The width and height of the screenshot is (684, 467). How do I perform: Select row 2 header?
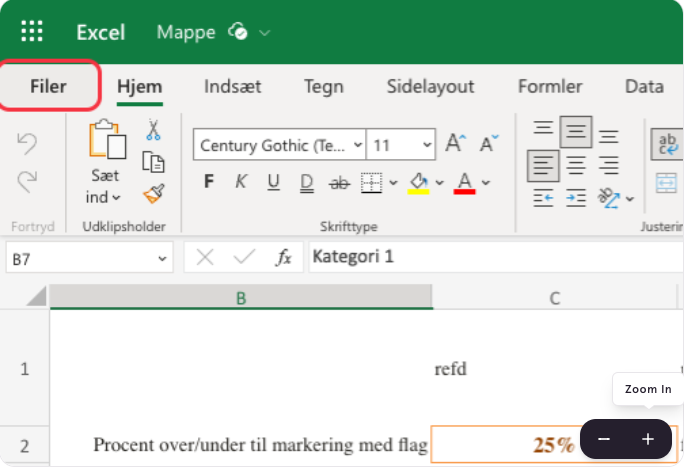(x=24, y=446)
